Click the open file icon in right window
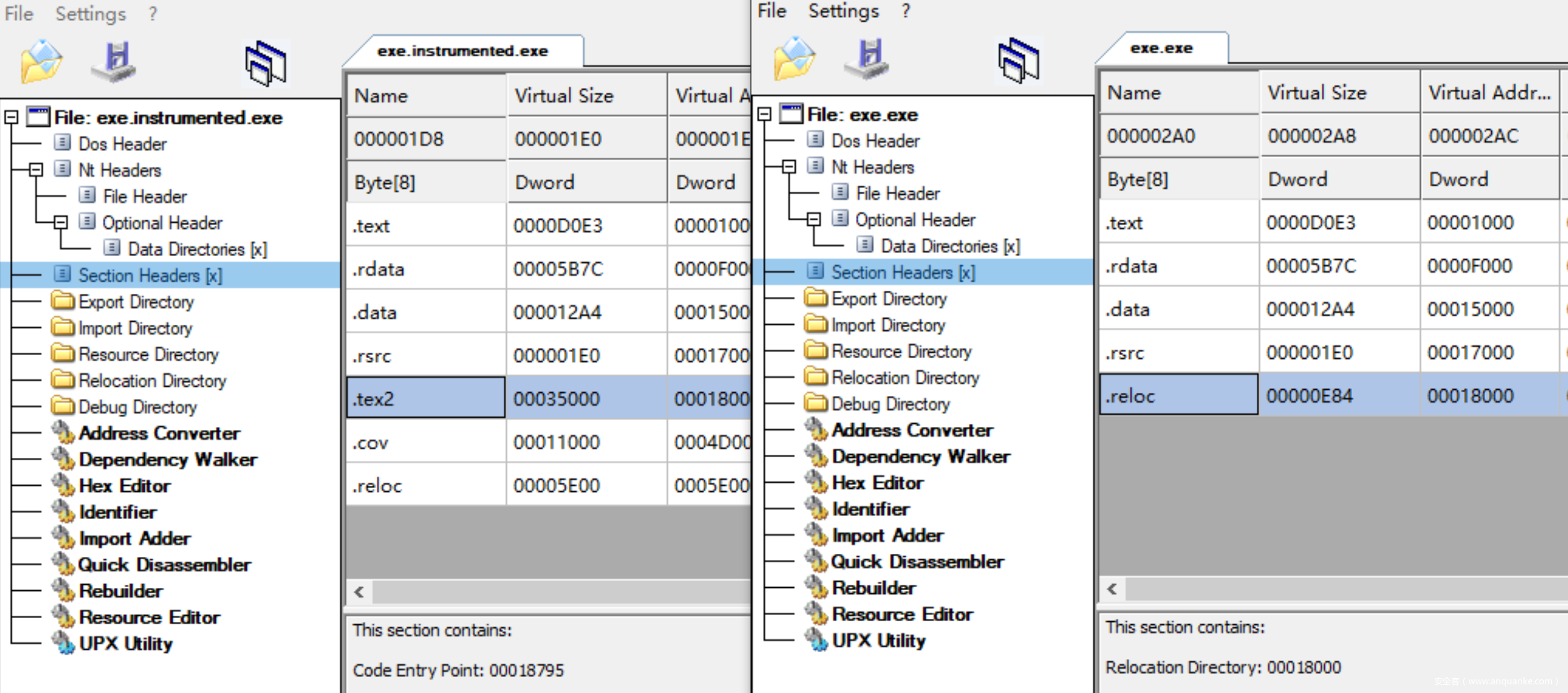The height and width of the screenshot is (693, 1568). tap(794, 59)
